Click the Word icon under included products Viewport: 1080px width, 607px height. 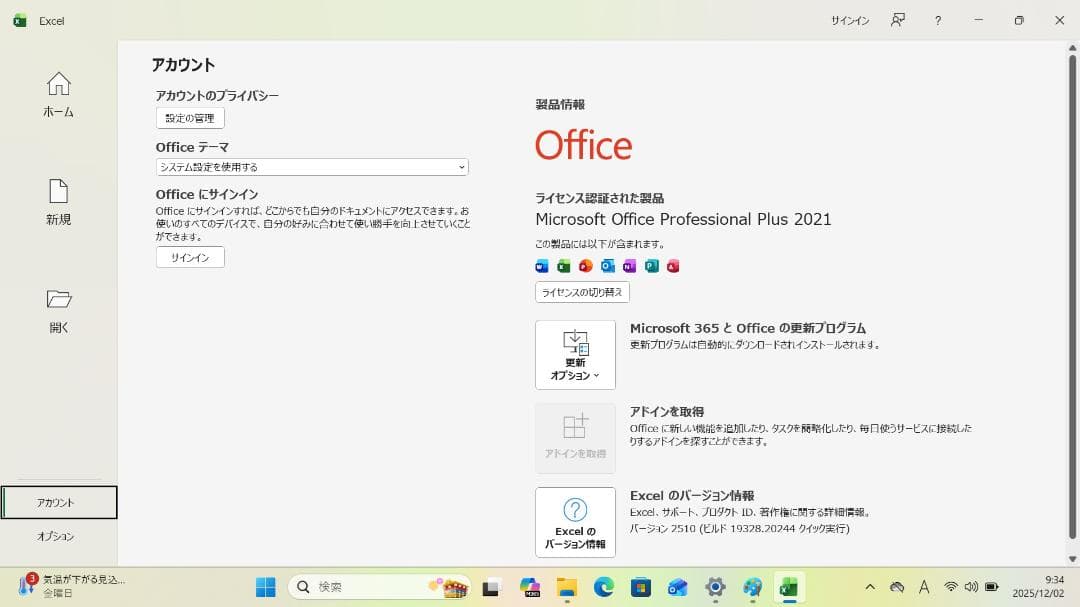point(541,266)
